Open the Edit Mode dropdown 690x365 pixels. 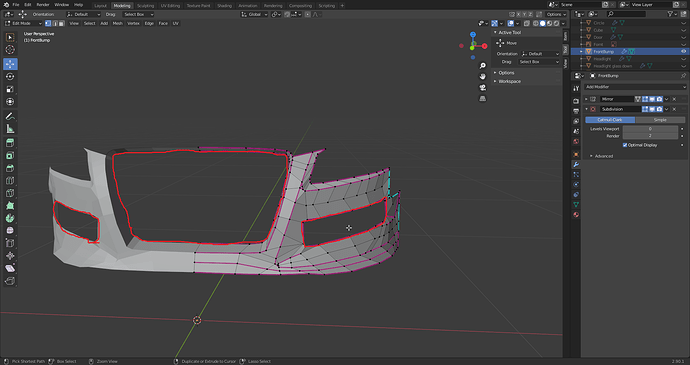(23, 23)
